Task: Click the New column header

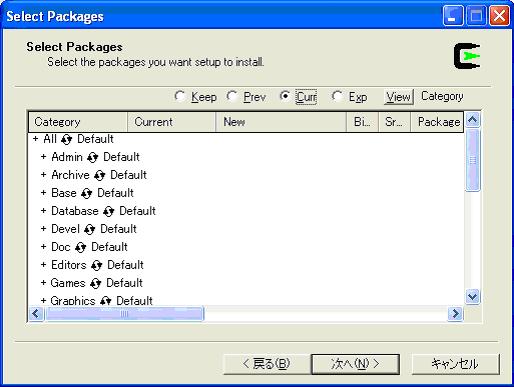Action: (281, 122)
